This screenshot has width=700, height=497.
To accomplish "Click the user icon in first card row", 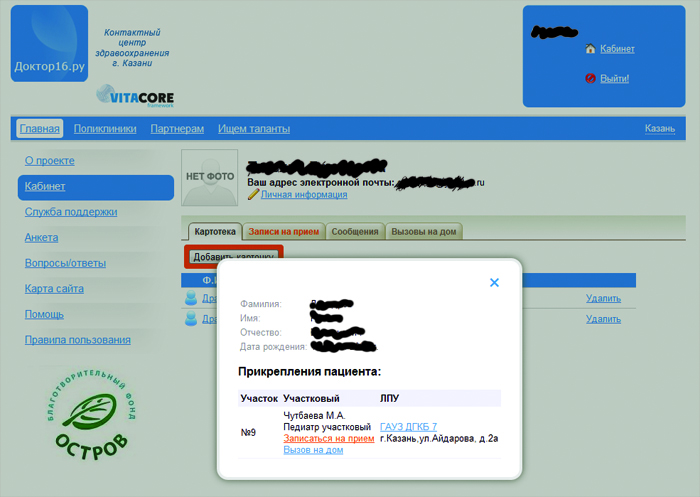I will click(x=191, y=298).
